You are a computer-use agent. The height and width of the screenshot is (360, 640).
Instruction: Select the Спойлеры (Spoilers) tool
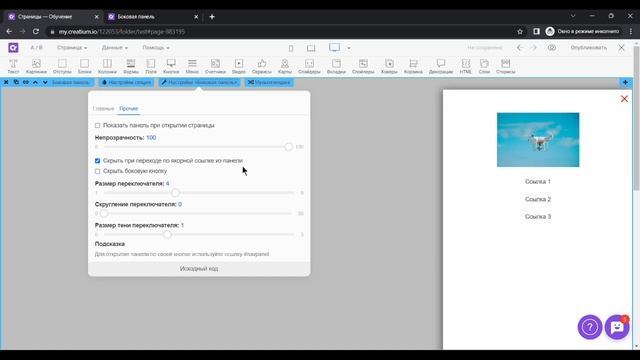pos(363,66)
